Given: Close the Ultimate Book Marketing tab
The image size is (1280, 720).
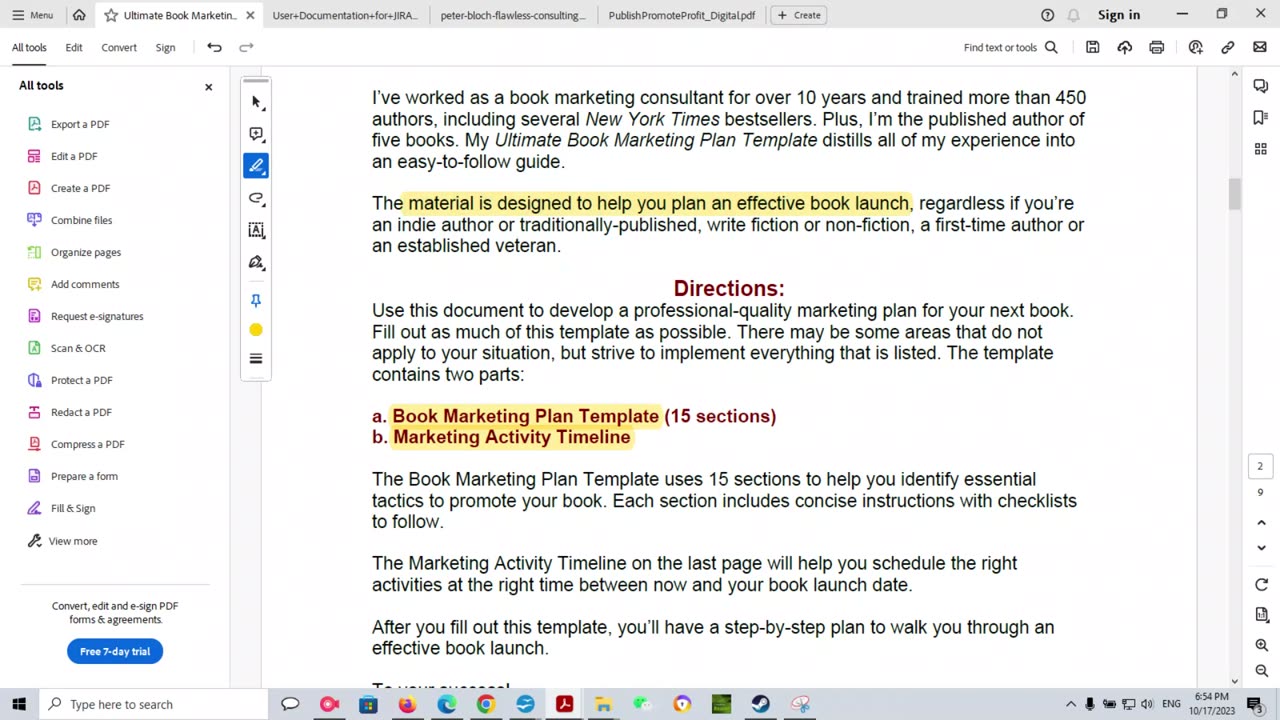Looking at the screenshot, I should pos(250,15).
